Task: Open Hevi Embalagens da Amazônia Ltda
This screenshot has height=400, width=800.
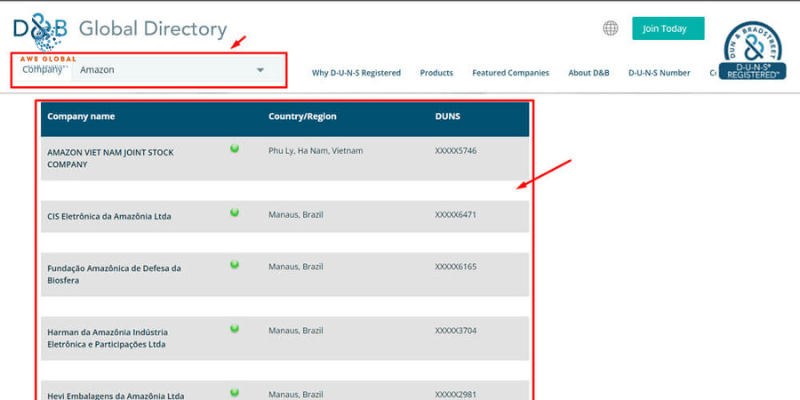Action: pyautogui.click(x=116, y=395)
